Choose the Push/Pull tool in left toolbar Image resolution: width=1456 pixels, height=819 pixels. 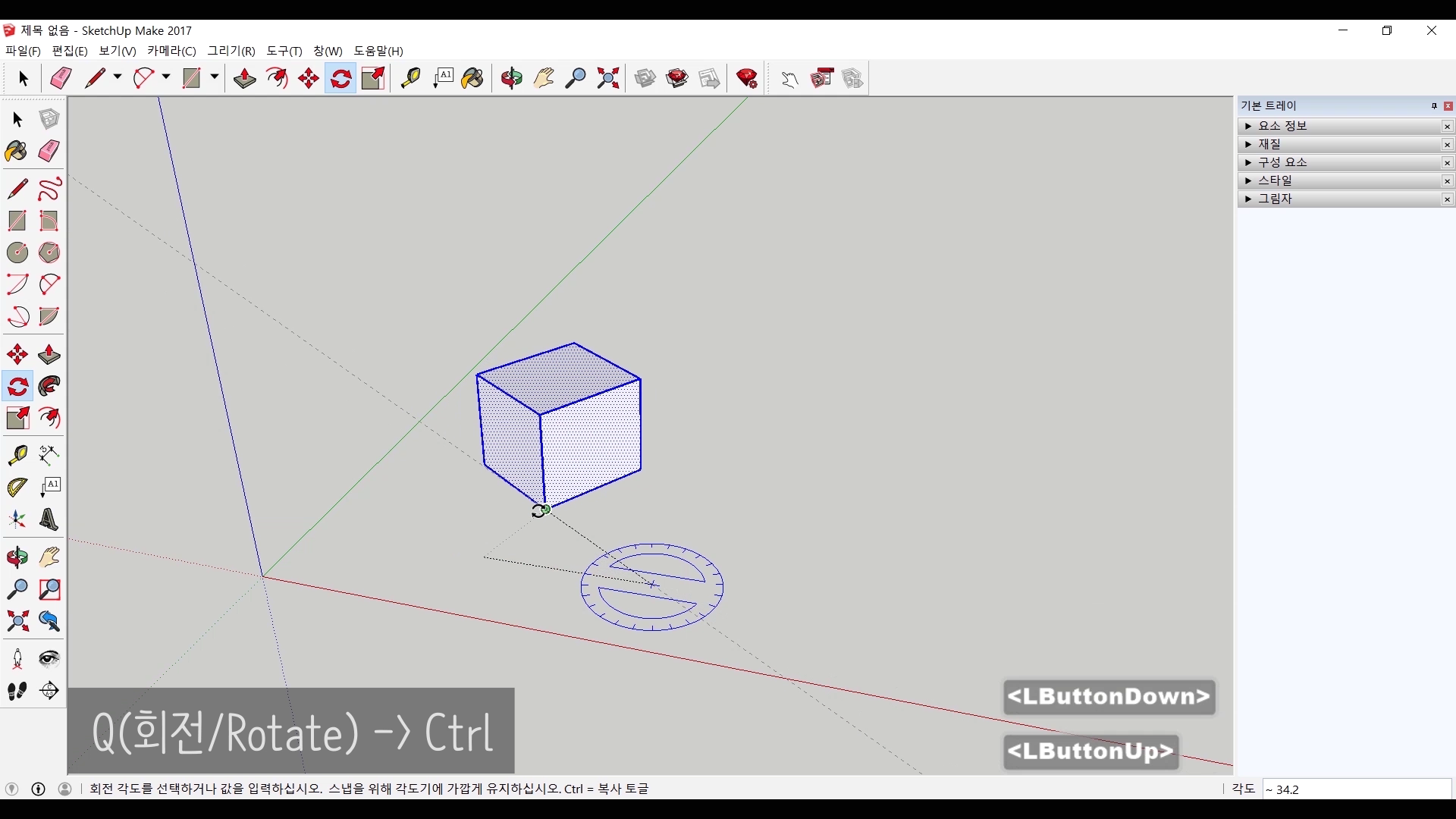pyautogui.click(x=49, y=354)
